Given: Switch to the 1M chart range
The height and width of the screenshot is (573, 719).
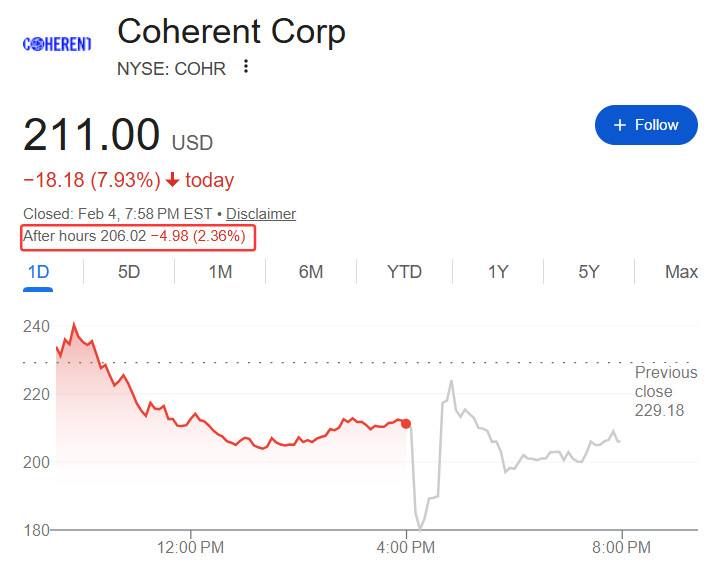Looking at the screenshot, I should click(x=220, y=272).
